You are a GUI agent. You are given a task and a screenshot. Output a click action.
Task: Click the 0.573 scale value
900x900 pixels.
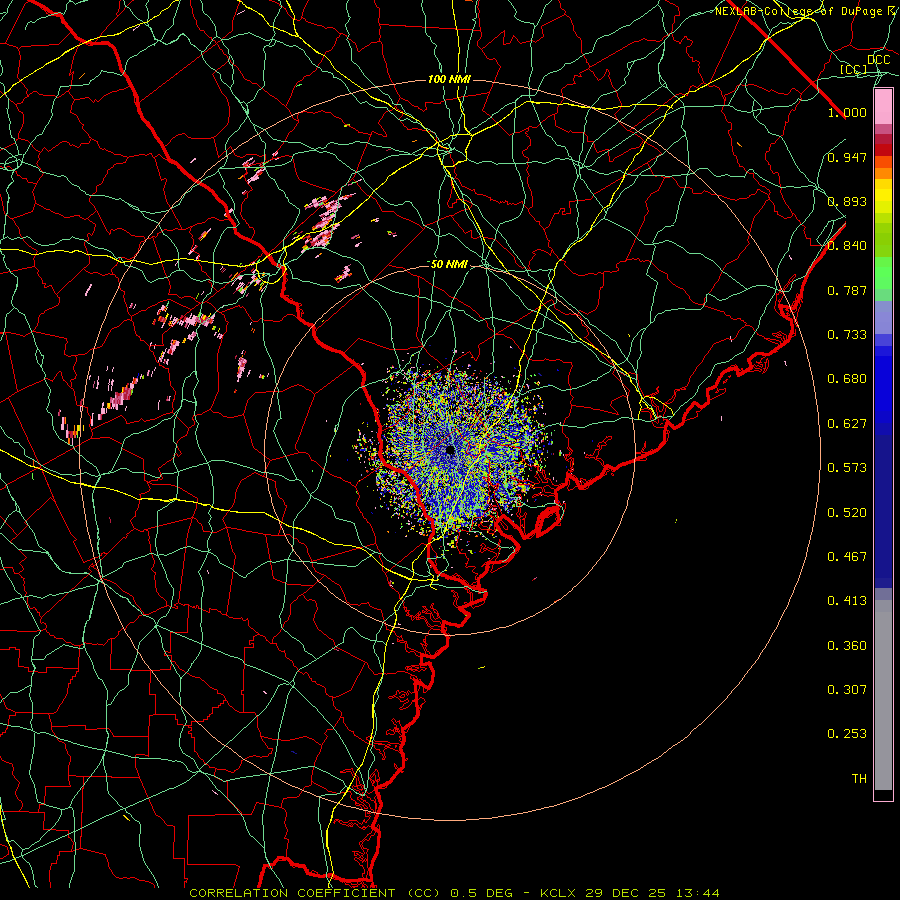coord(847,468)
